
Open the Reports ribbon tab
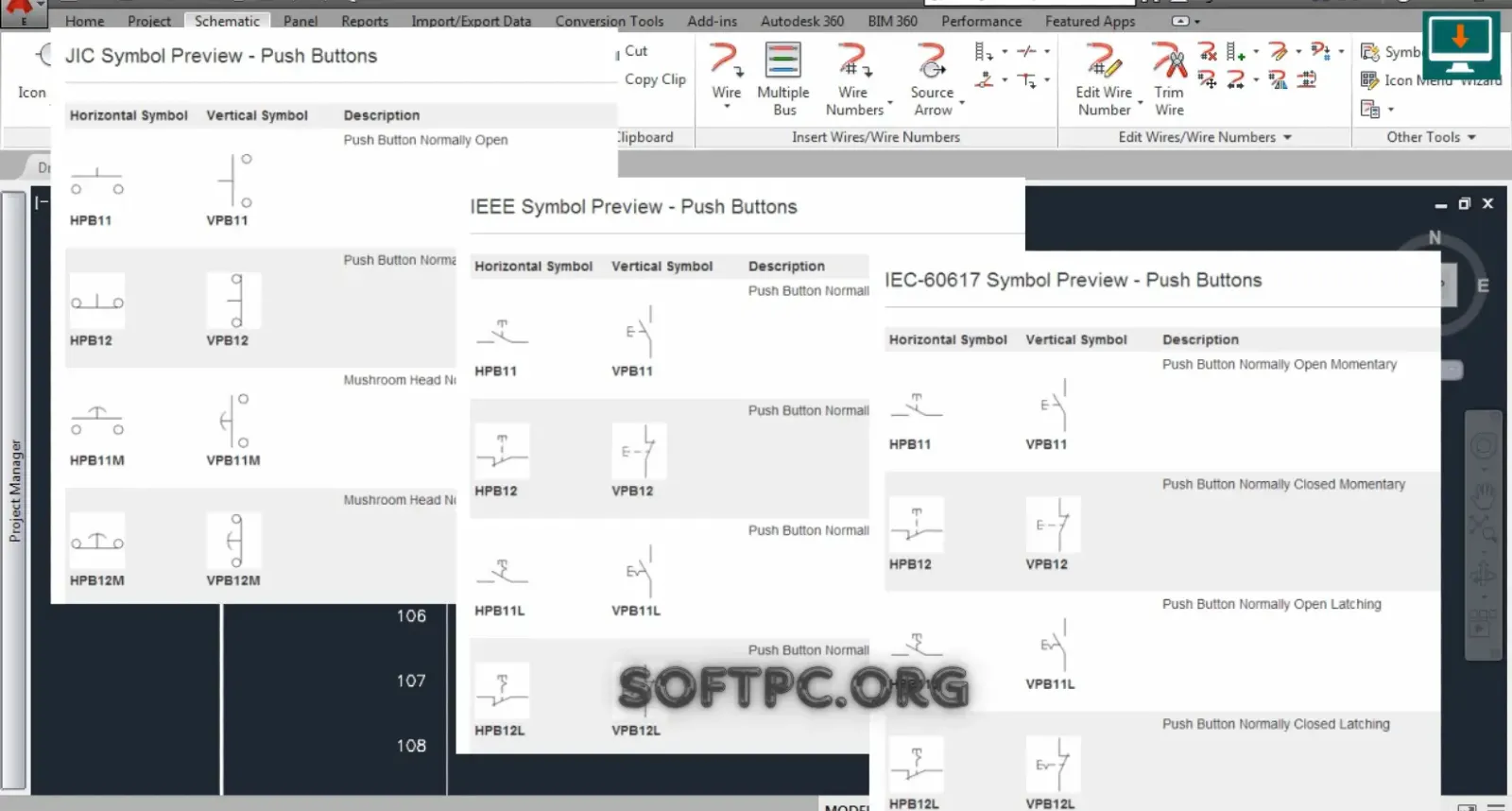pos(365,21)
